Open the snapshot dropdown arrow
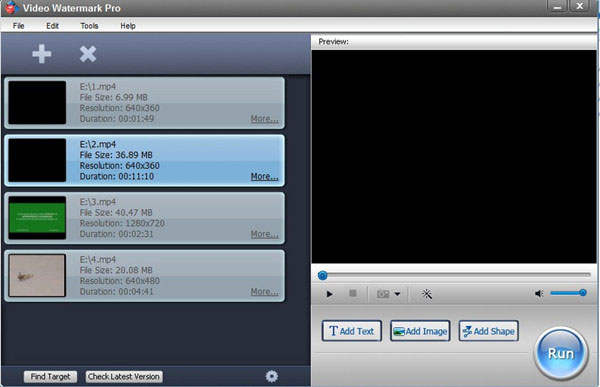600x387 pixels. pyautogui.click(x=398, y=294)
